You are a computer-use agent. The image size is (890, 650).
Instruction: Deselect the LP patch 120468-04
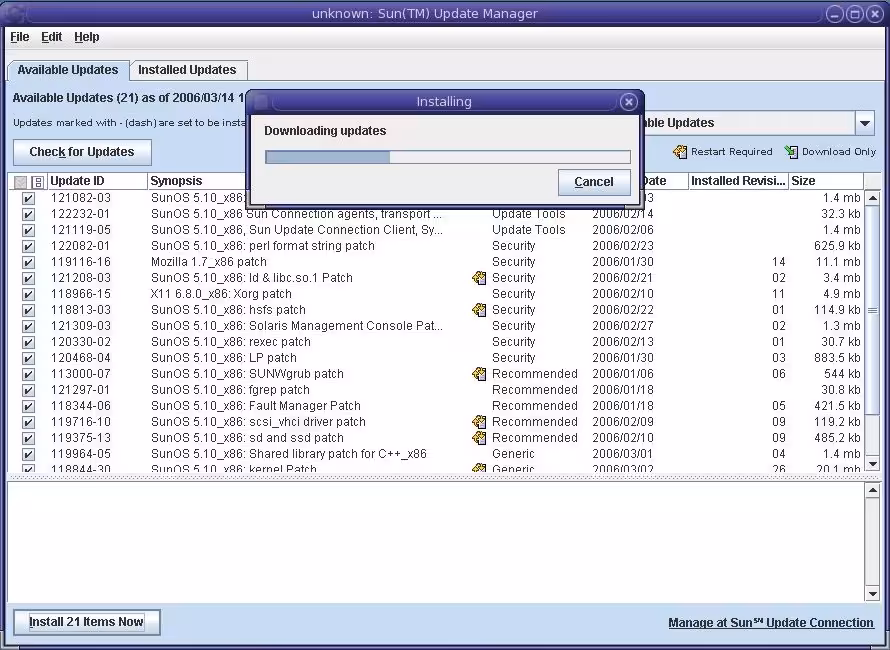coord(28,358)
